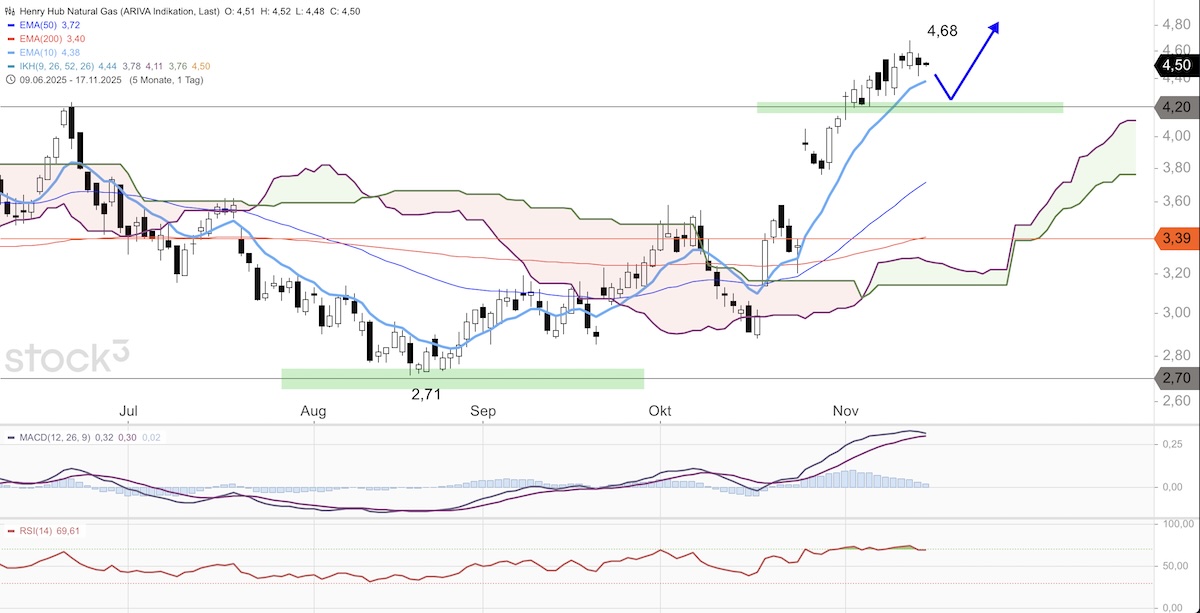This screenshot has height=613, width=1200.
Task: Click the black 4,50 current price tag
Action: coord(1176,65)
